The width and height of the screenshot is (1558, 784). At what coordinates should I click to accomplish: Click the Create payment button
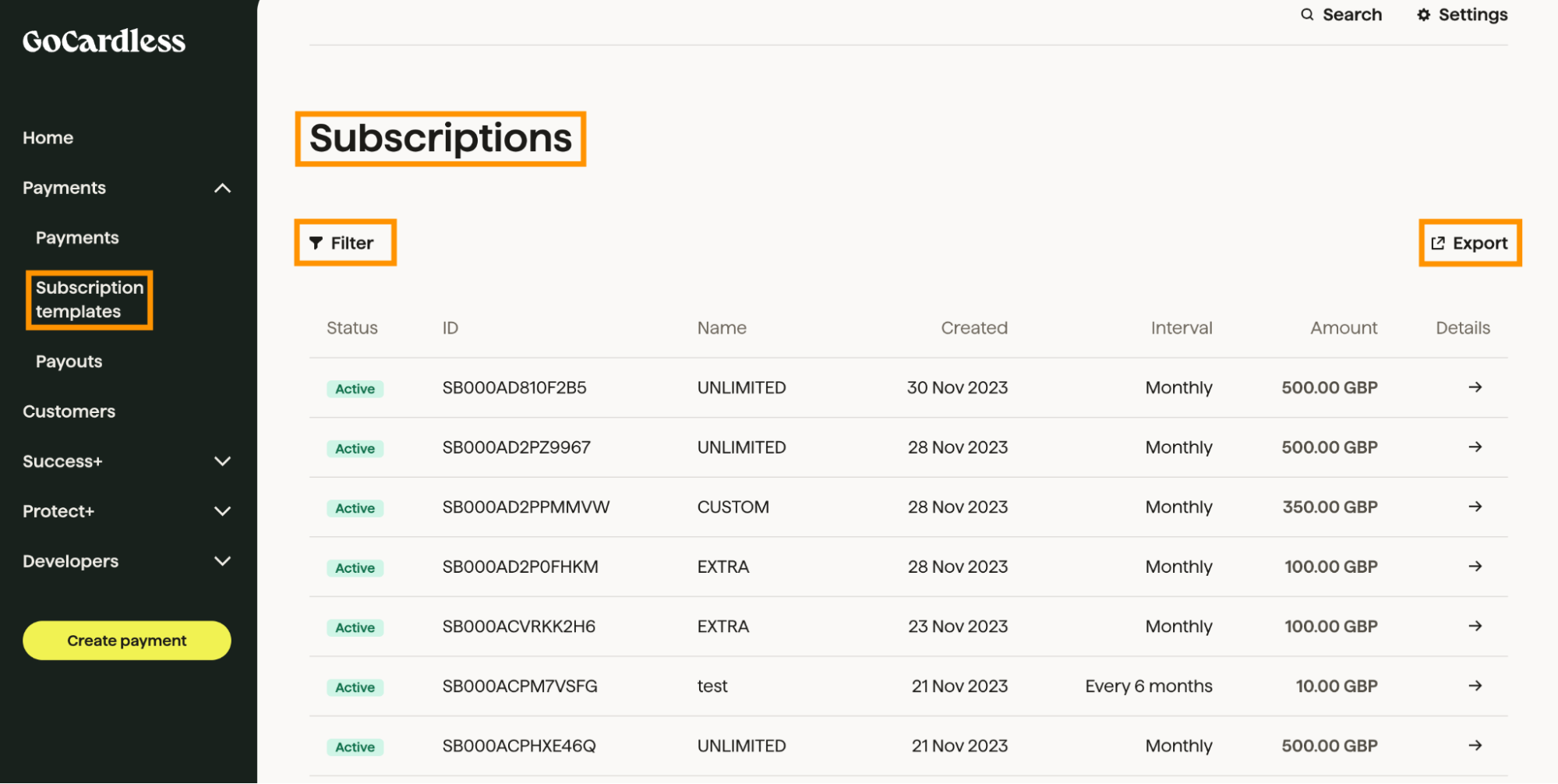(x=126, y=640)
